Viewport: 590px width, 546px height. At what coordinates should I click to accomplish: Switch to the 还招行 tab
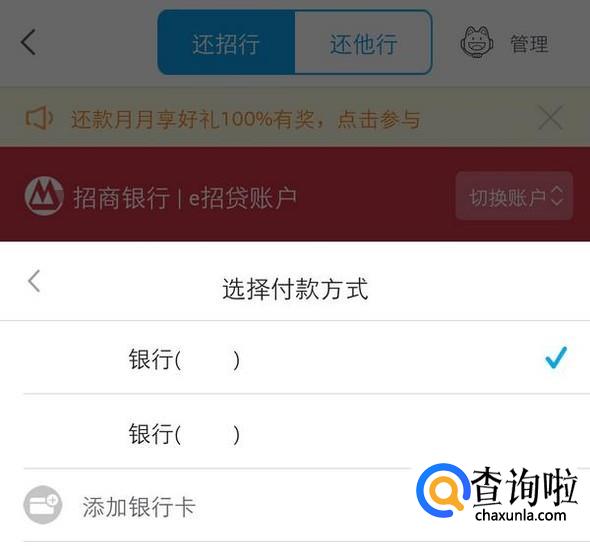pyautogui.click(x=226, y=43)
